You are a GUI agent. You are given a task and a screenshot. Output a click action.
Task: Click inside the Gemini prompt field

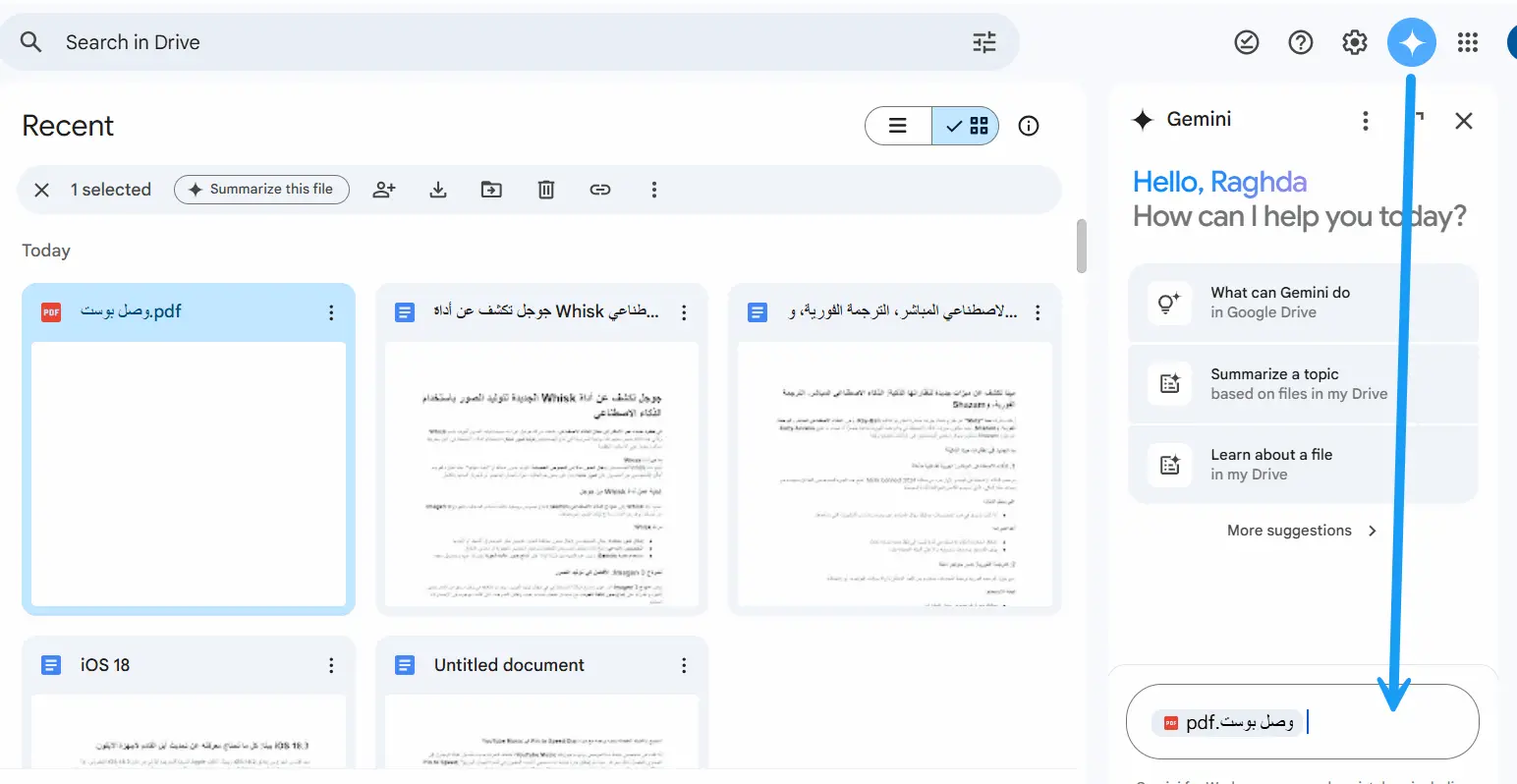(x=1376, y=721)
